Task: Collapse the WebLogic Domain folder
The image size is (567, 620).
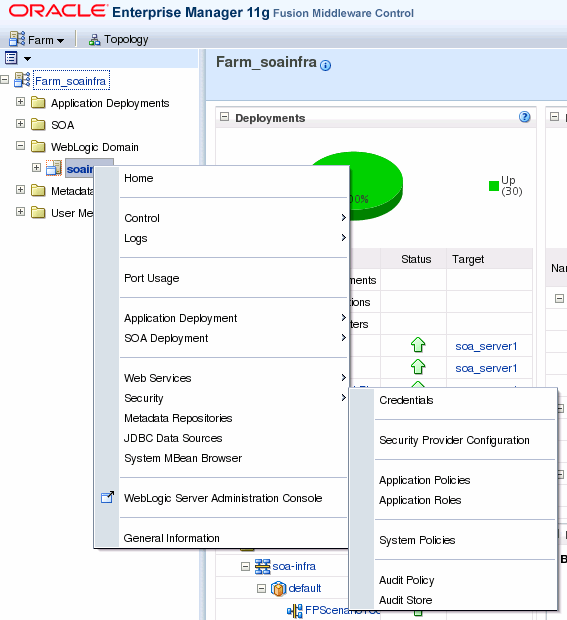Action: point(20,146)
